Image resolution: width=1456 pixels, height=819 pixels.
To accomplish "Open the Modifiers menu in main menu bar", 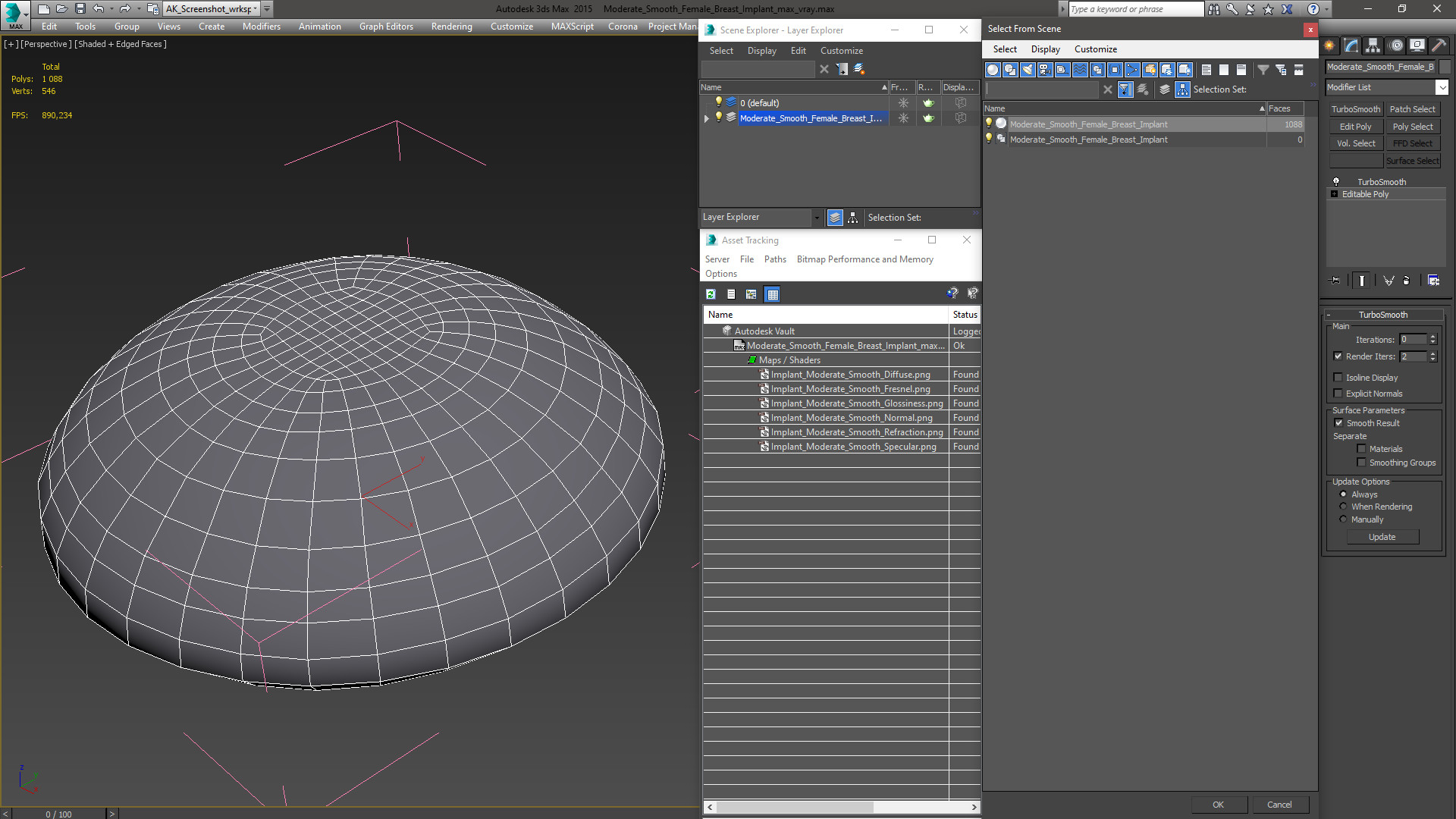I will click(261, 27).
